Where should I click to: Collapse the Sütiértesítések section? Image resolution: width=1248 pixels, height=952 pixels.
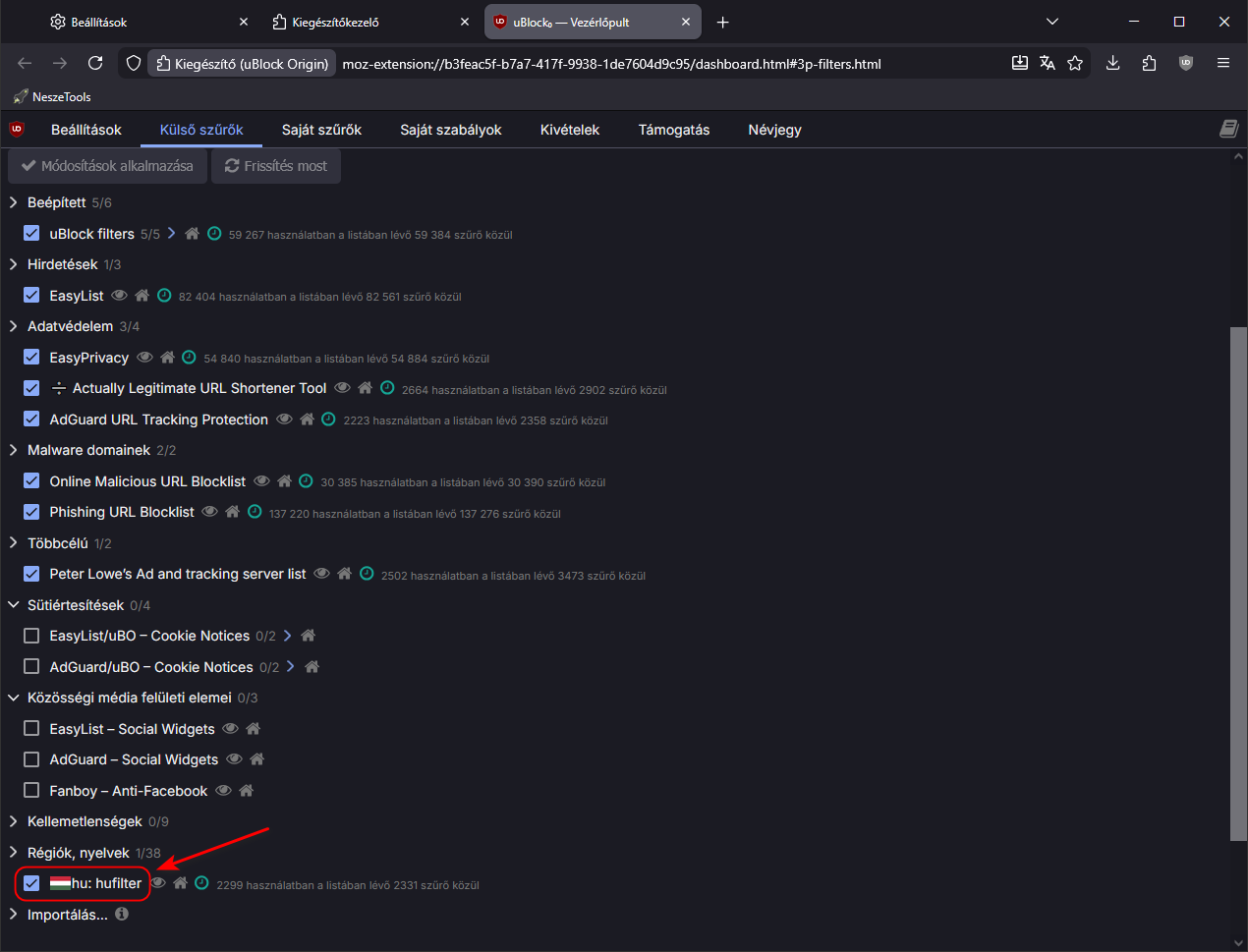(13, 605)
